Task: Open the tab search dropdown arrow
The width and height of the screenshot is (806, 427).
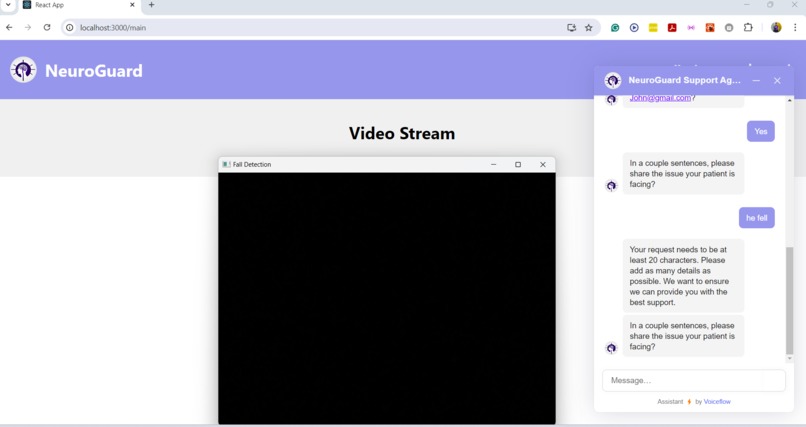Action: click(x=8, y=5)
